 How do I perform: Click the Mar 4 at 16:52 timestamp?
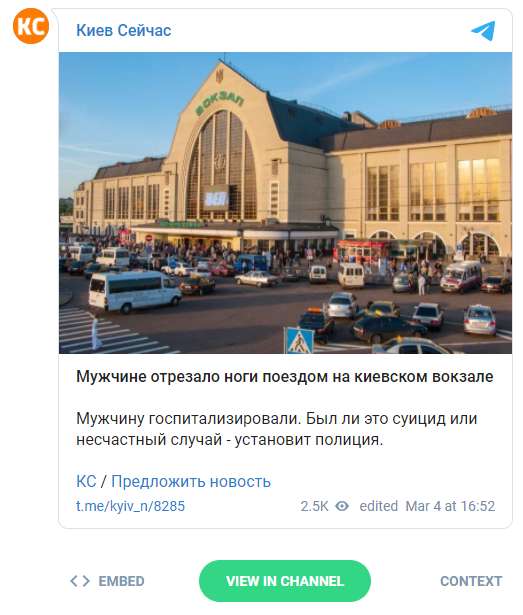pos(450,506)
